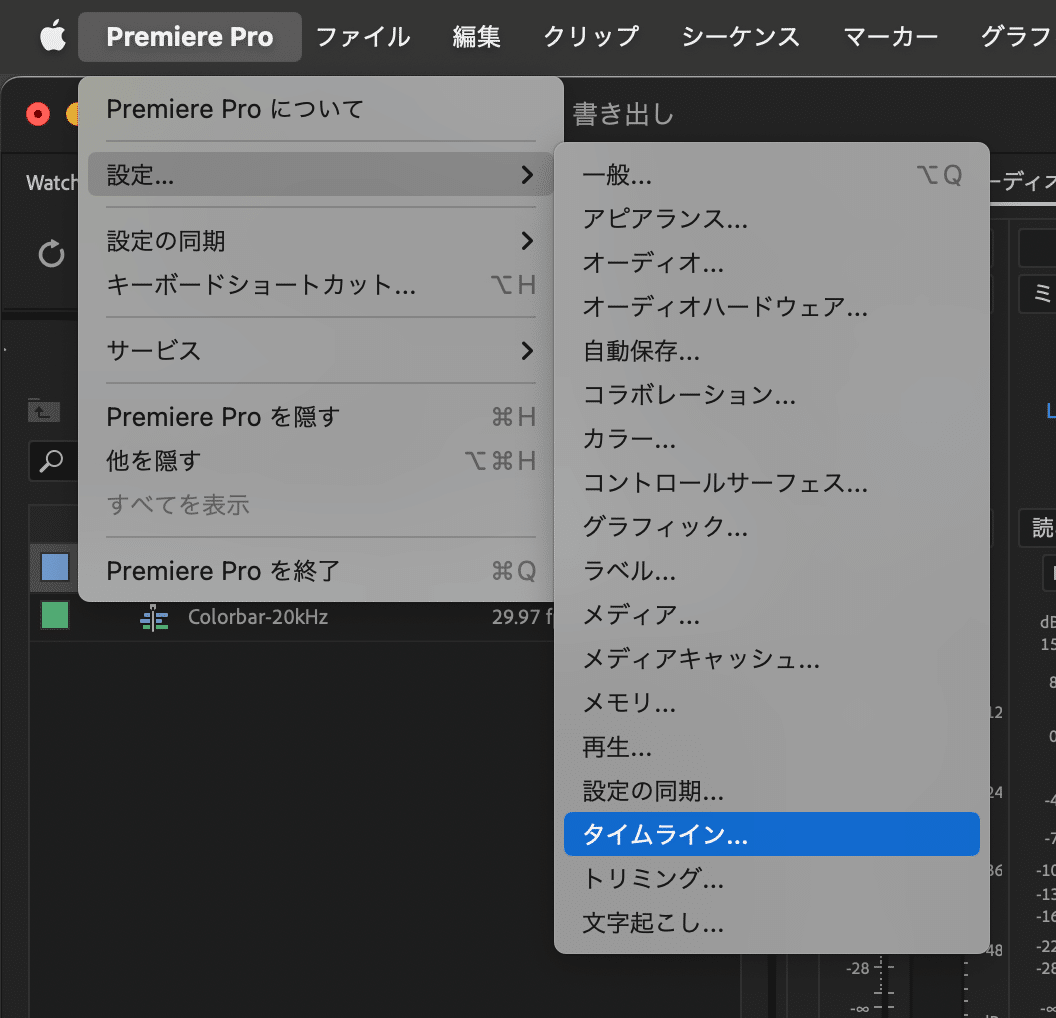This screenshot has height=1018, width=1056.
Task: Expand the サービス submenu
Action: point(527,351)
